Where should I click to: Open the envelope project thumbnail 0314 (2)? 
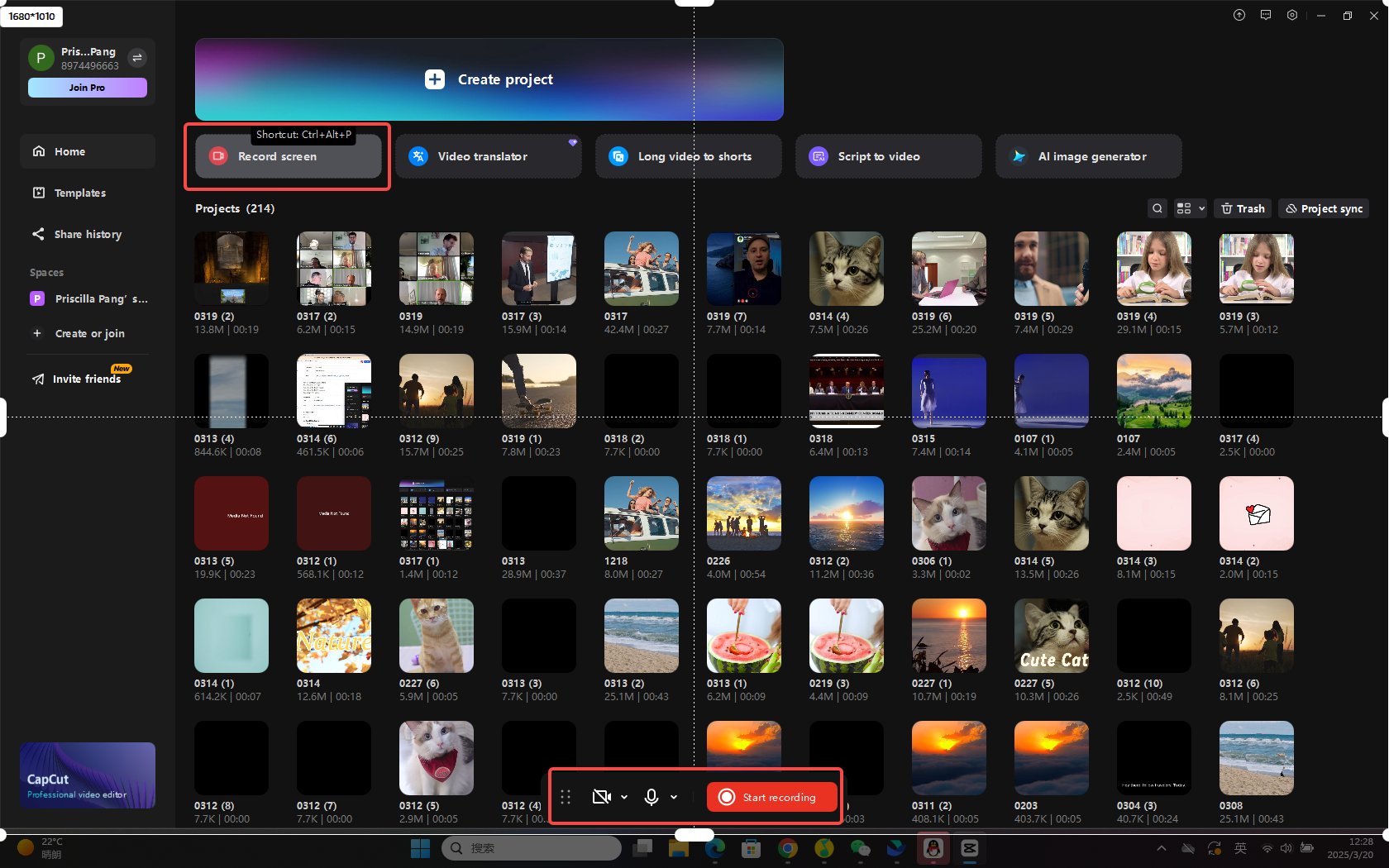click(1257, 513)
